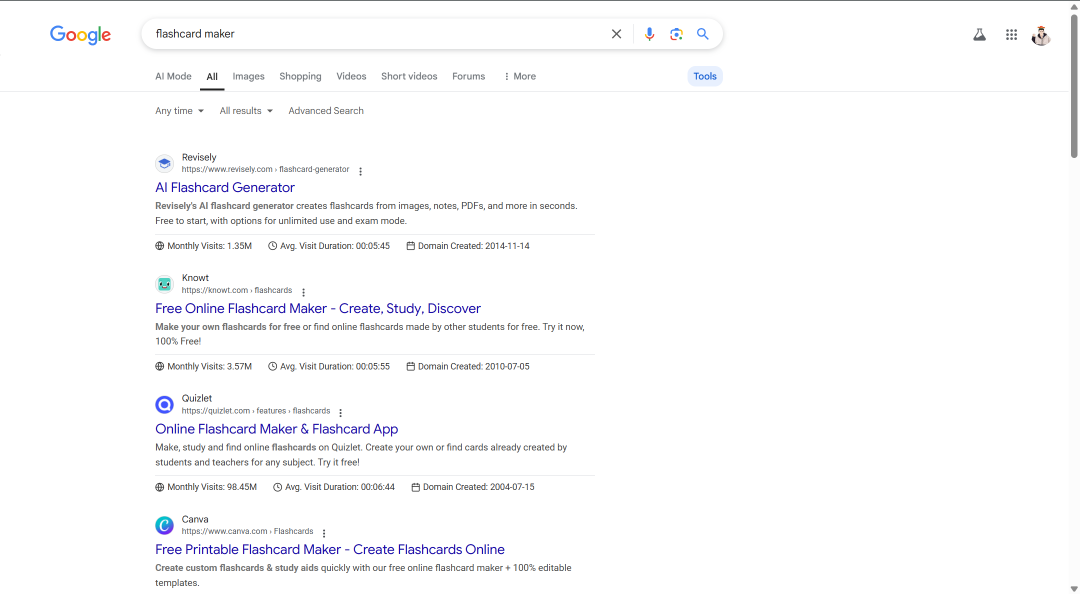Open Search Labs flask icon
Image resolution: width=1080 pixels, height=594 pixels.
click(x=979, y=34)
